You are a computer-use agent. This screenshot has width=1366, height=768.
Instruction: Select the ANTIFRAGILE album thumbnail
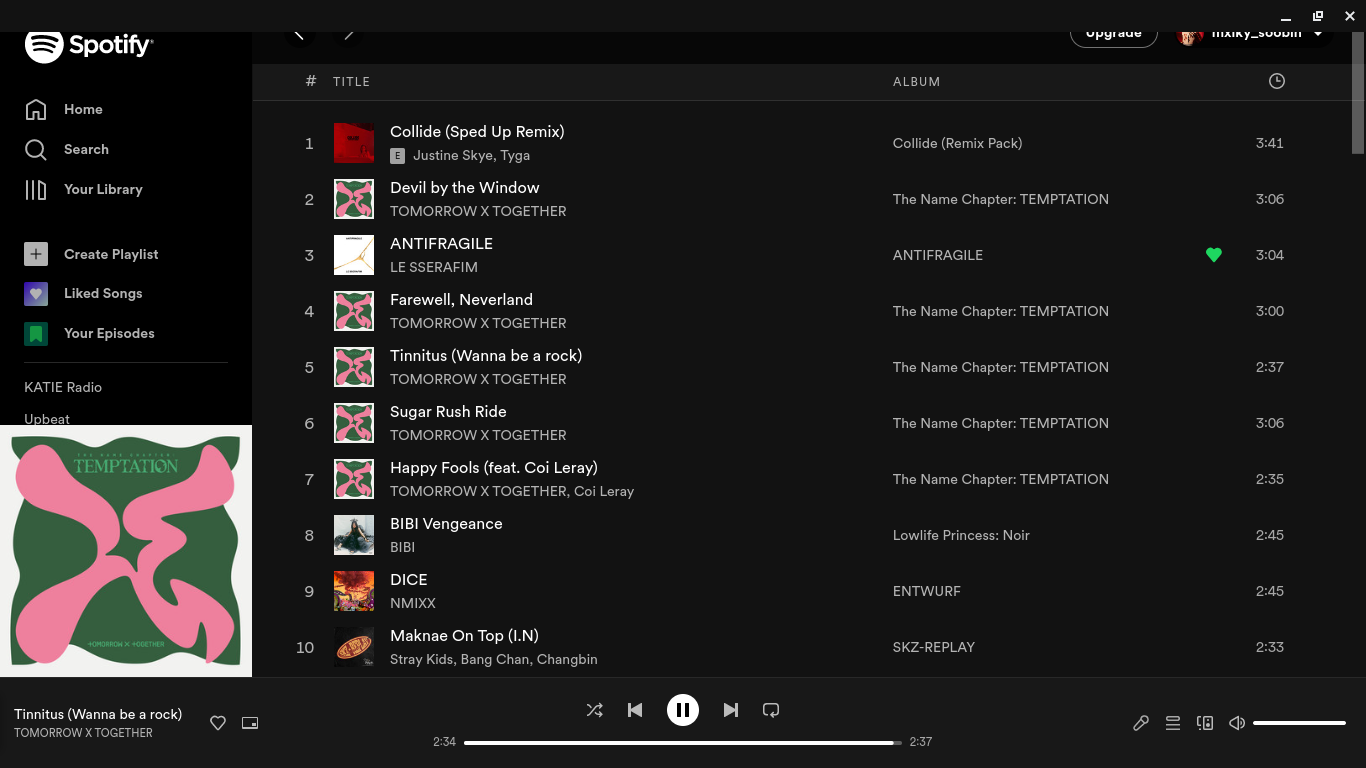coord(354,255)
